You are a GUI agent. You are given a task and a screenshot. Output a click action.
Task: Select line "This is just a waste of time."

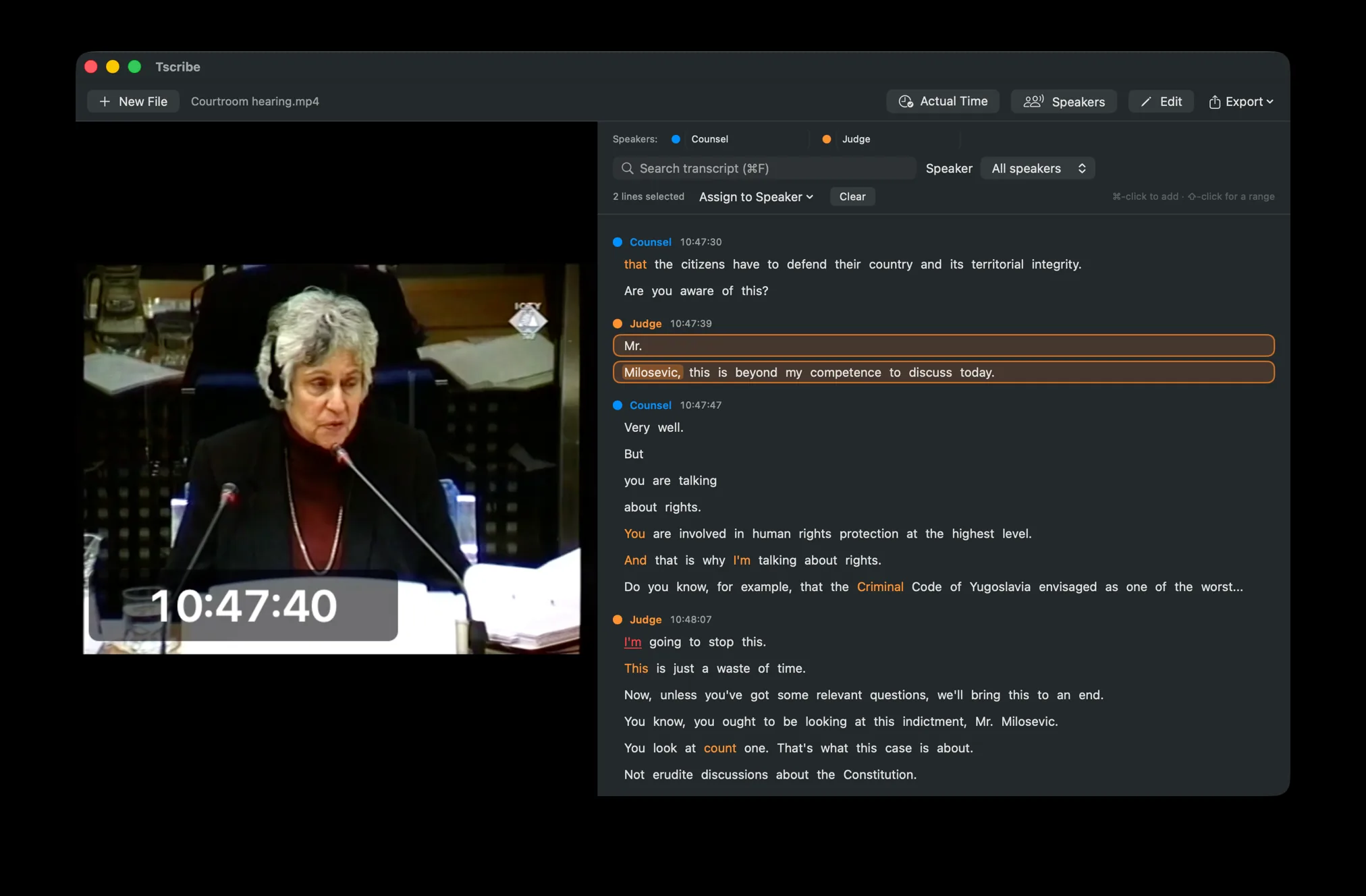715,669
